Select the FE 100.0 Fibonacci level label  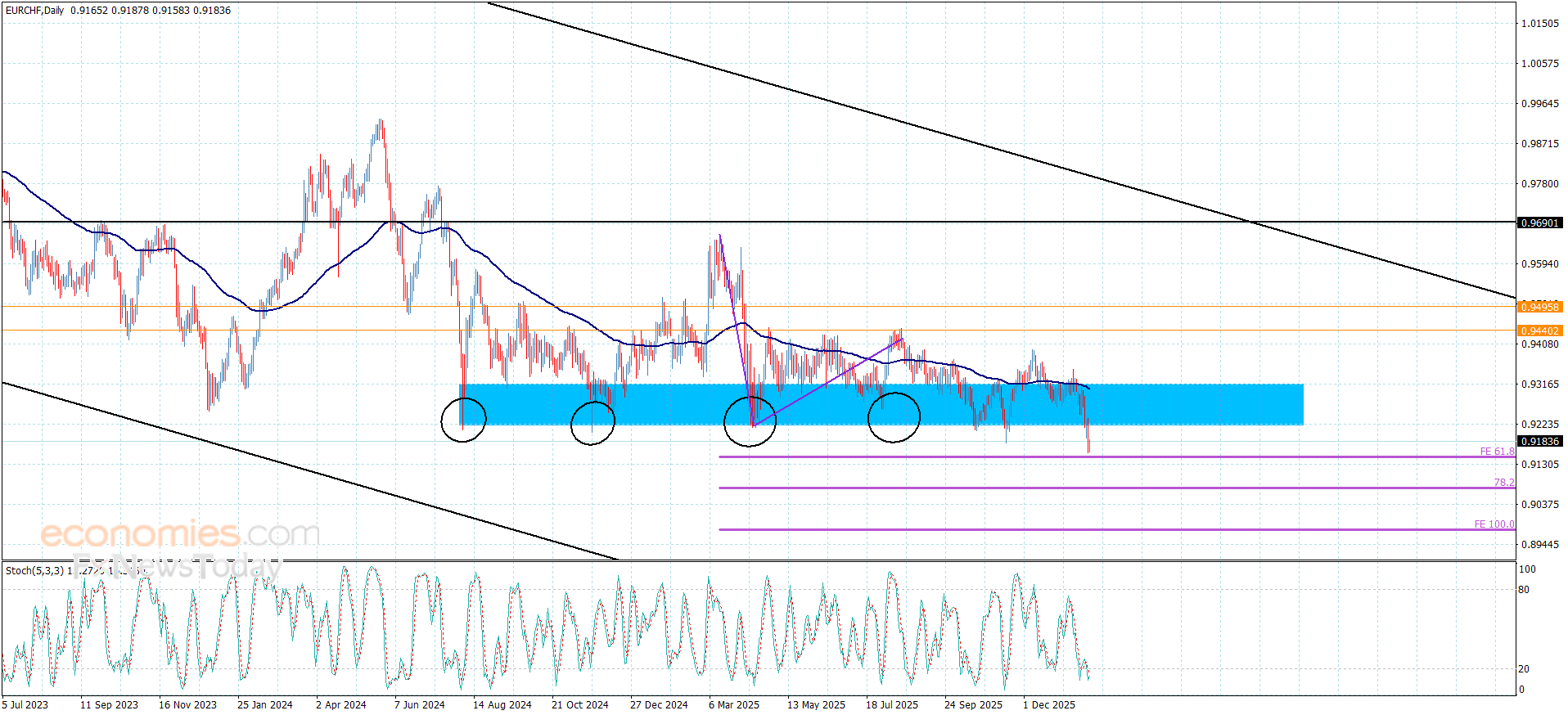pyautogui.click(x=1494, y=524)
